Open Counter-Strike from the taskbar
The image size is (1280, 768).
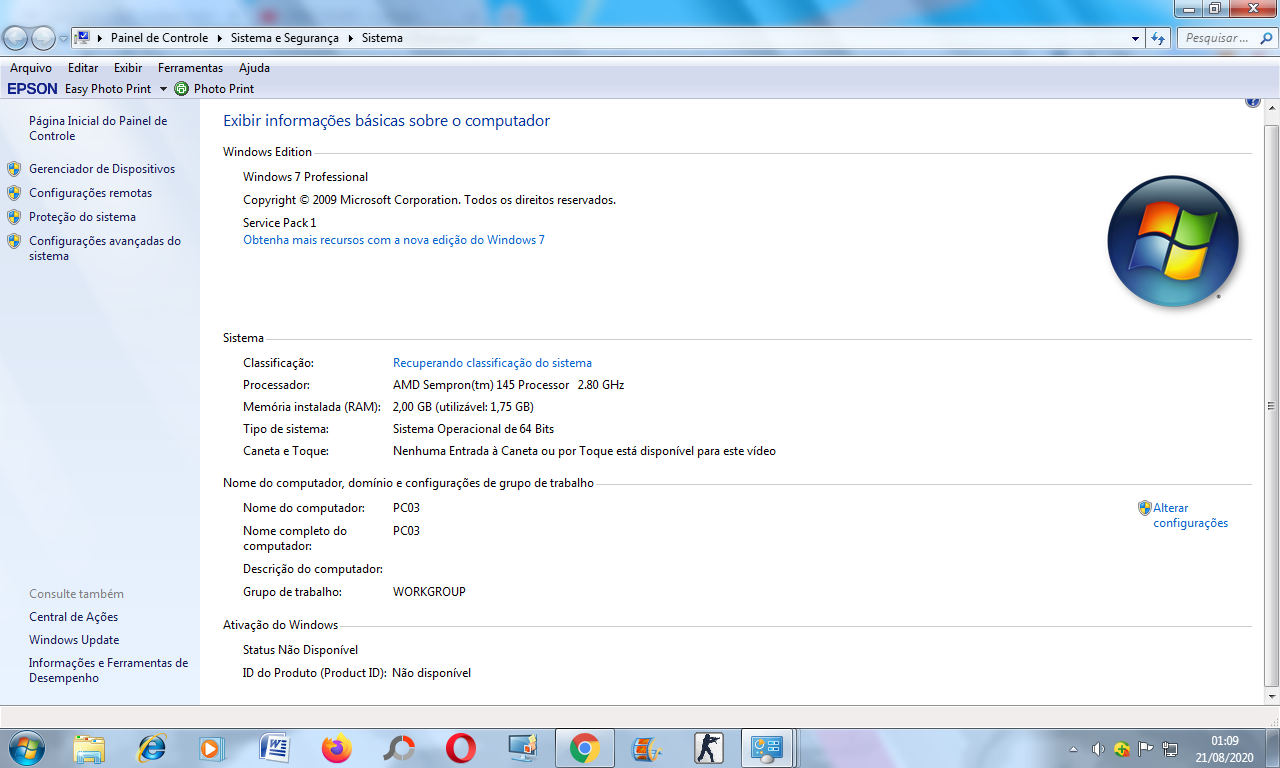709,748
